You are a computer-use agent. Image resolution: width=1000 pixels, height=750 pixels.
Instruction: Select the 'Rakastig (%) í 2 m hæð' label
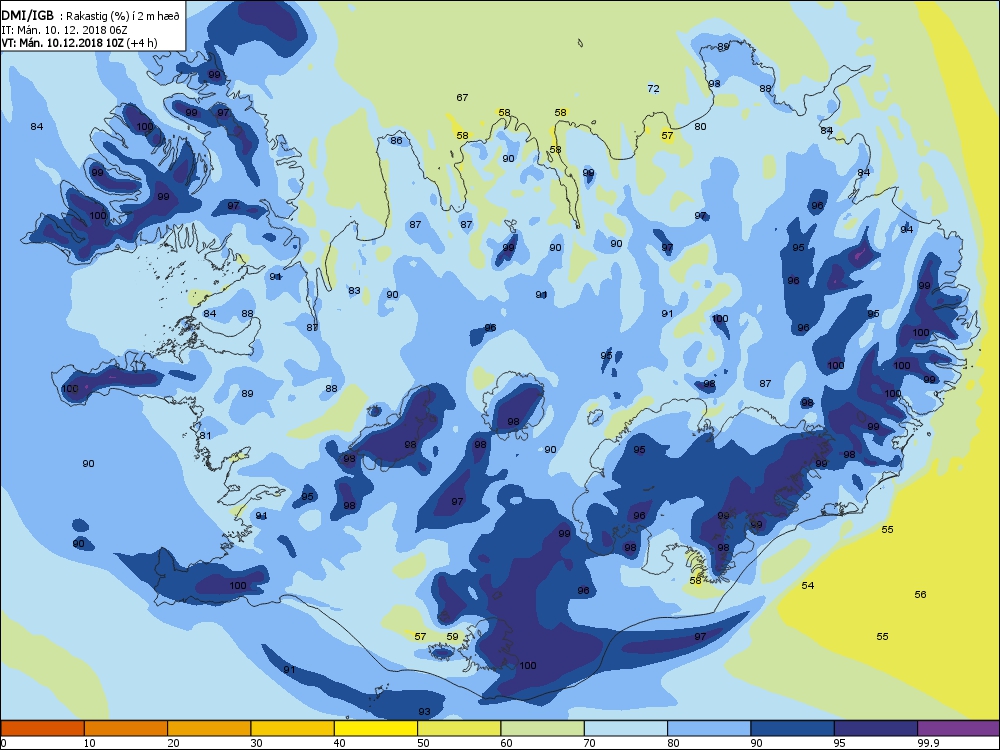(124, 17)
